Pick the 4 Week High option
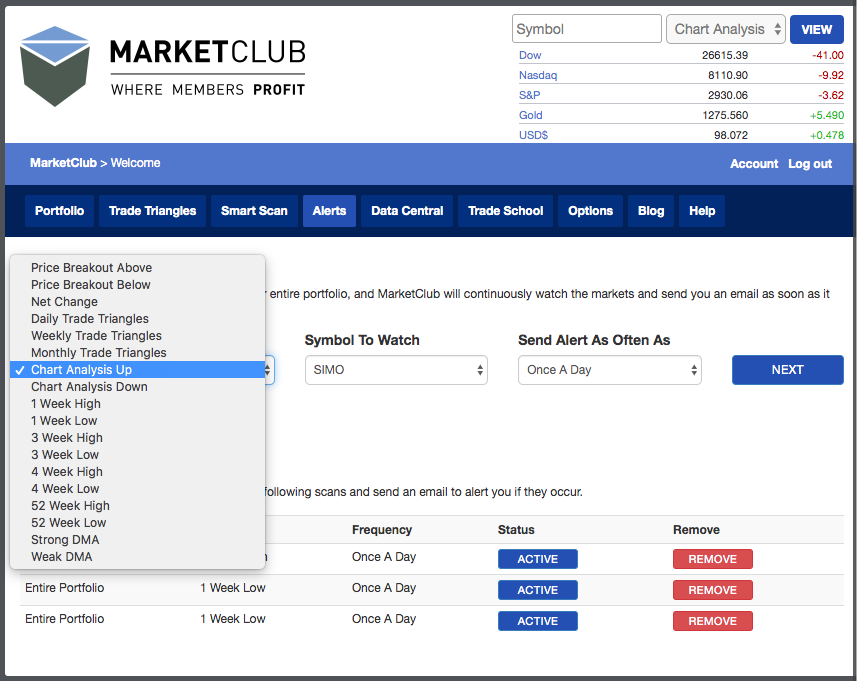 click(x=138, y=472)
